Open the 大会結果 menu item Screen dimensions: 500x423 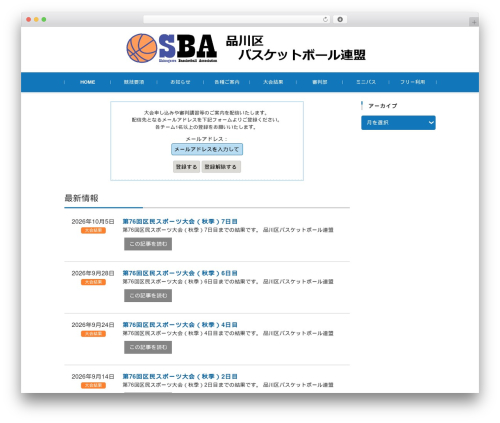pyautogui.click(x=273, y=82)
